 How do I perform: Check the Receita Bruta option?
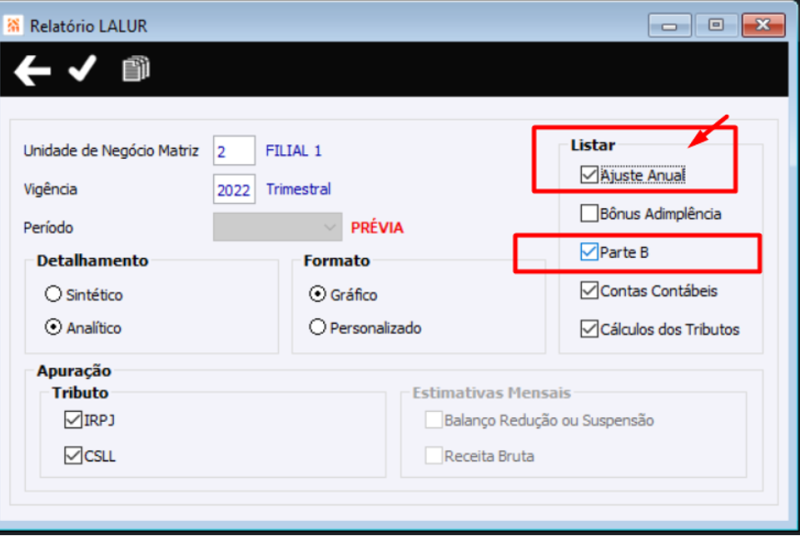pyautogui.click(x=434, y=455)
